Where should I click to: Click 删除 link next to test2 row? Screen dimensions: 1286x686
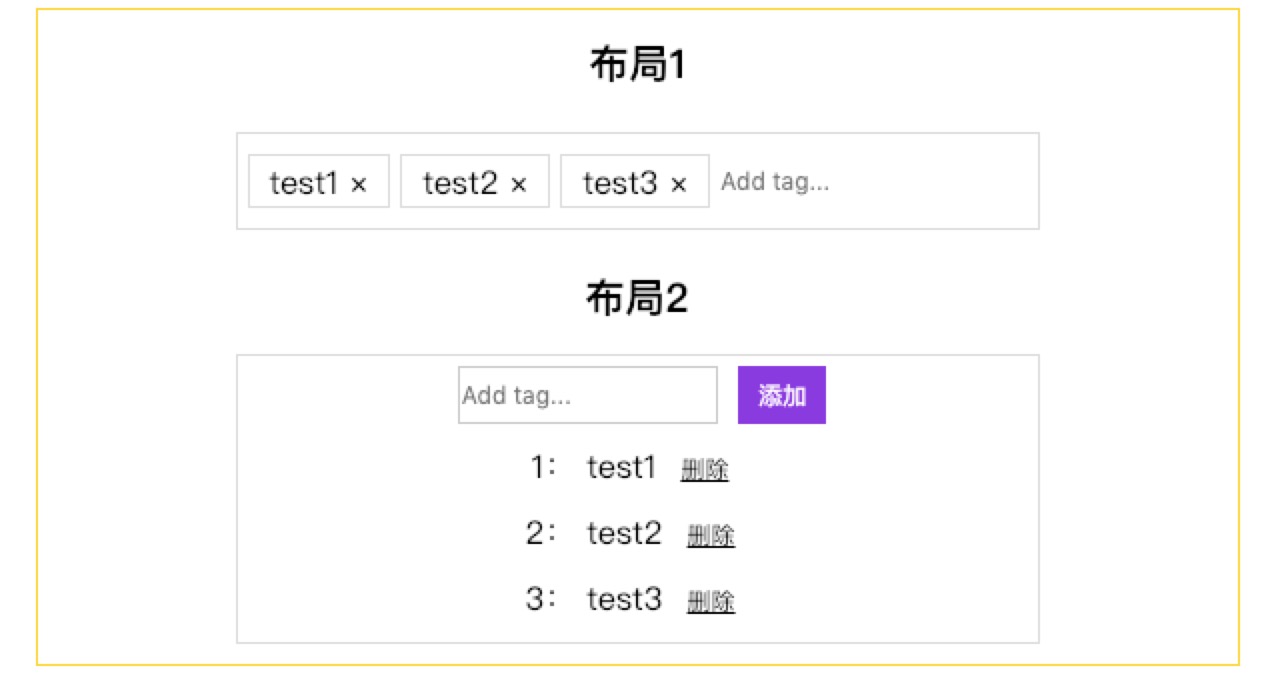[711, 536]
